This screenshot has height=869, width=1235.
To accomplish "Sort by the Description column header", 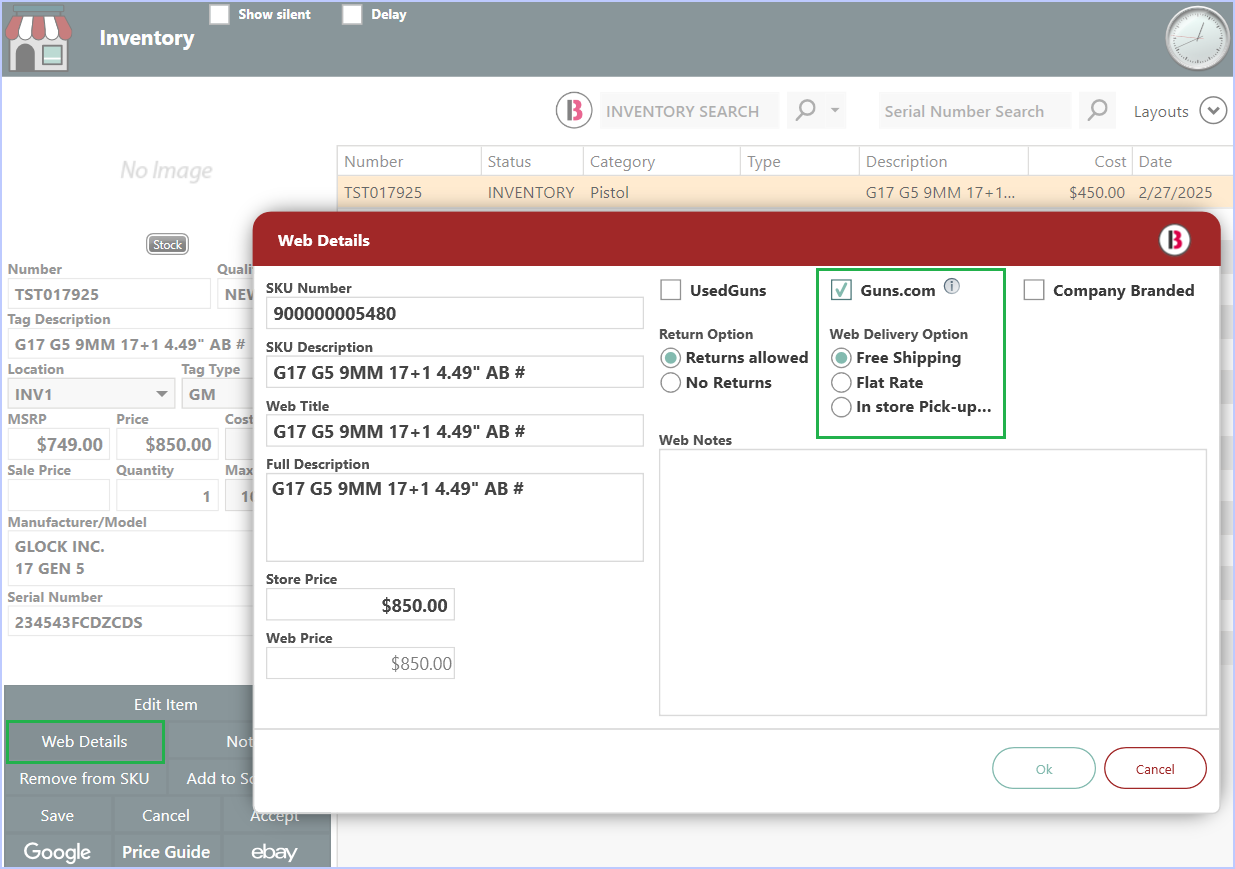I will [x=943, y=161].
